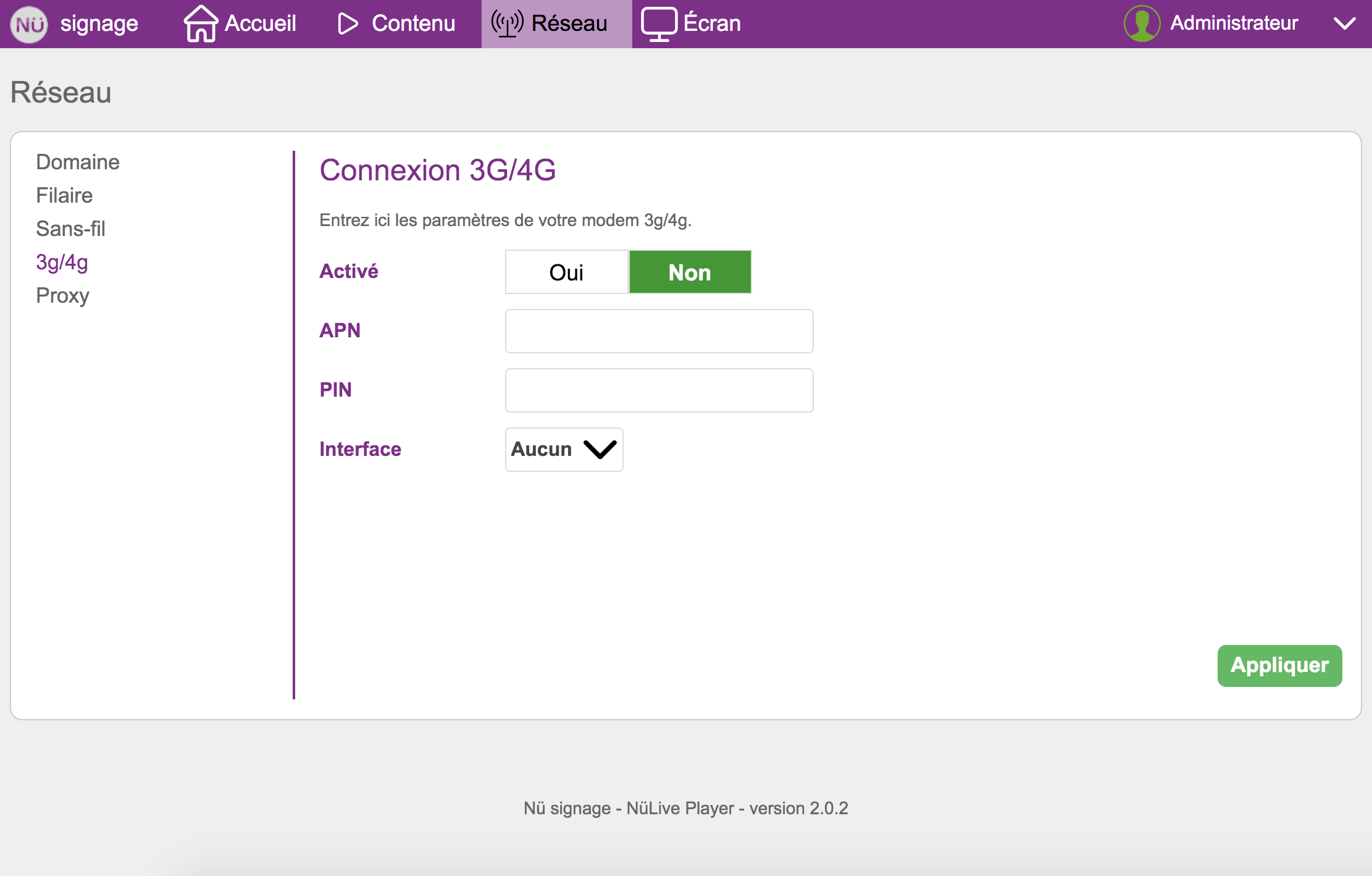Click the green Administrateur avatar icon

pyautogui.click(x=1142, y=23)
